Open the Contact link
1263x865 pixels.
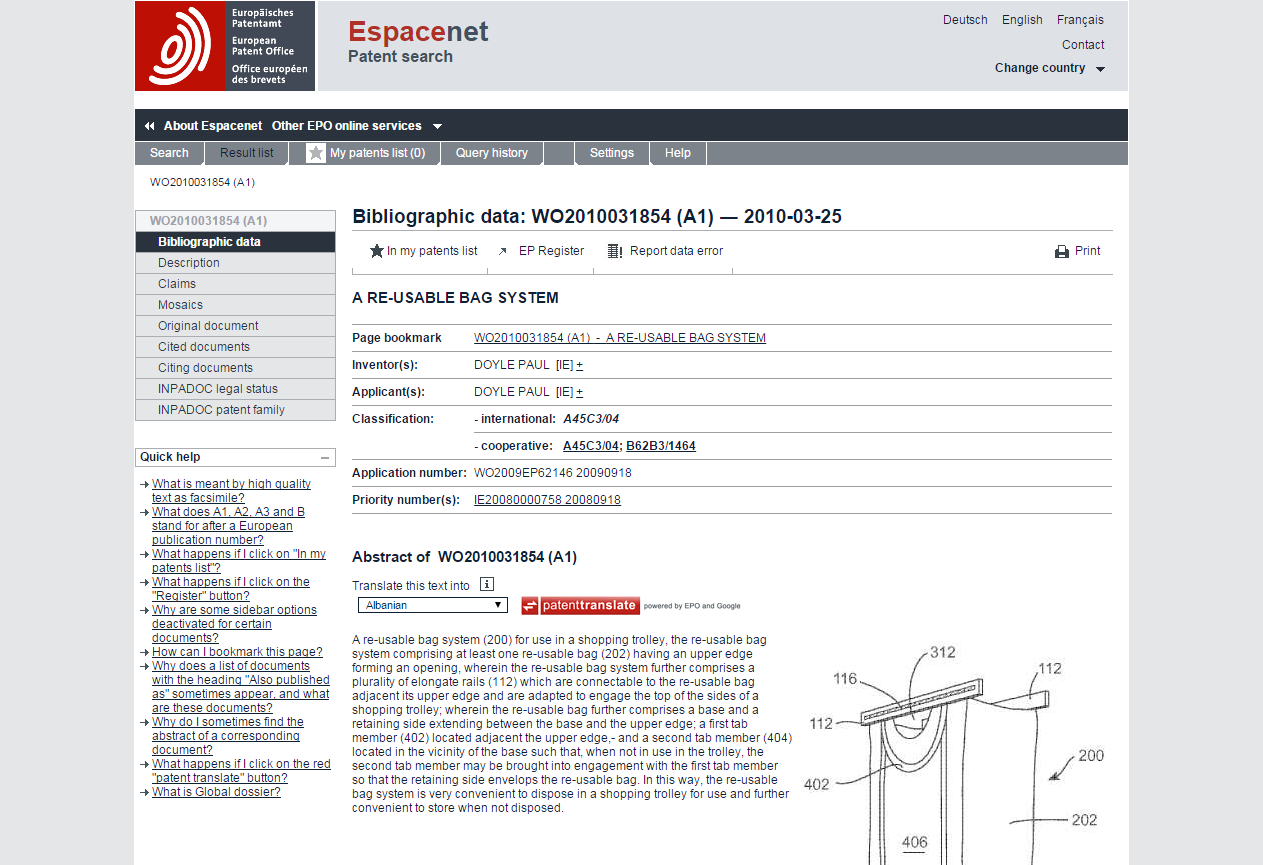pos(1083,45)
